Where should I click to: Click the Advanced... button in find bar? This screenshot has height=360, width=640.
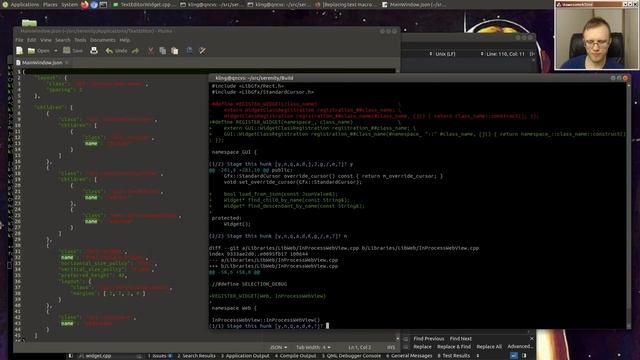click(520, 347)
